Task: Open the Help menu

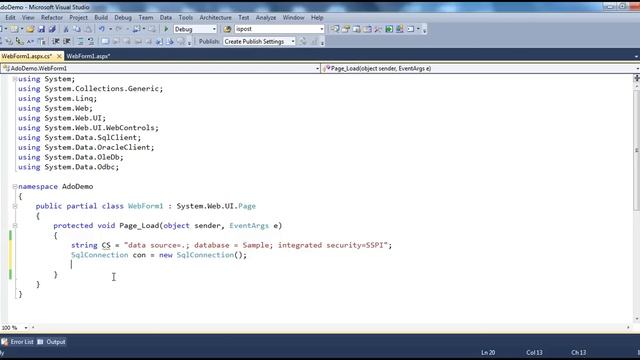Action: click(317, 18)
